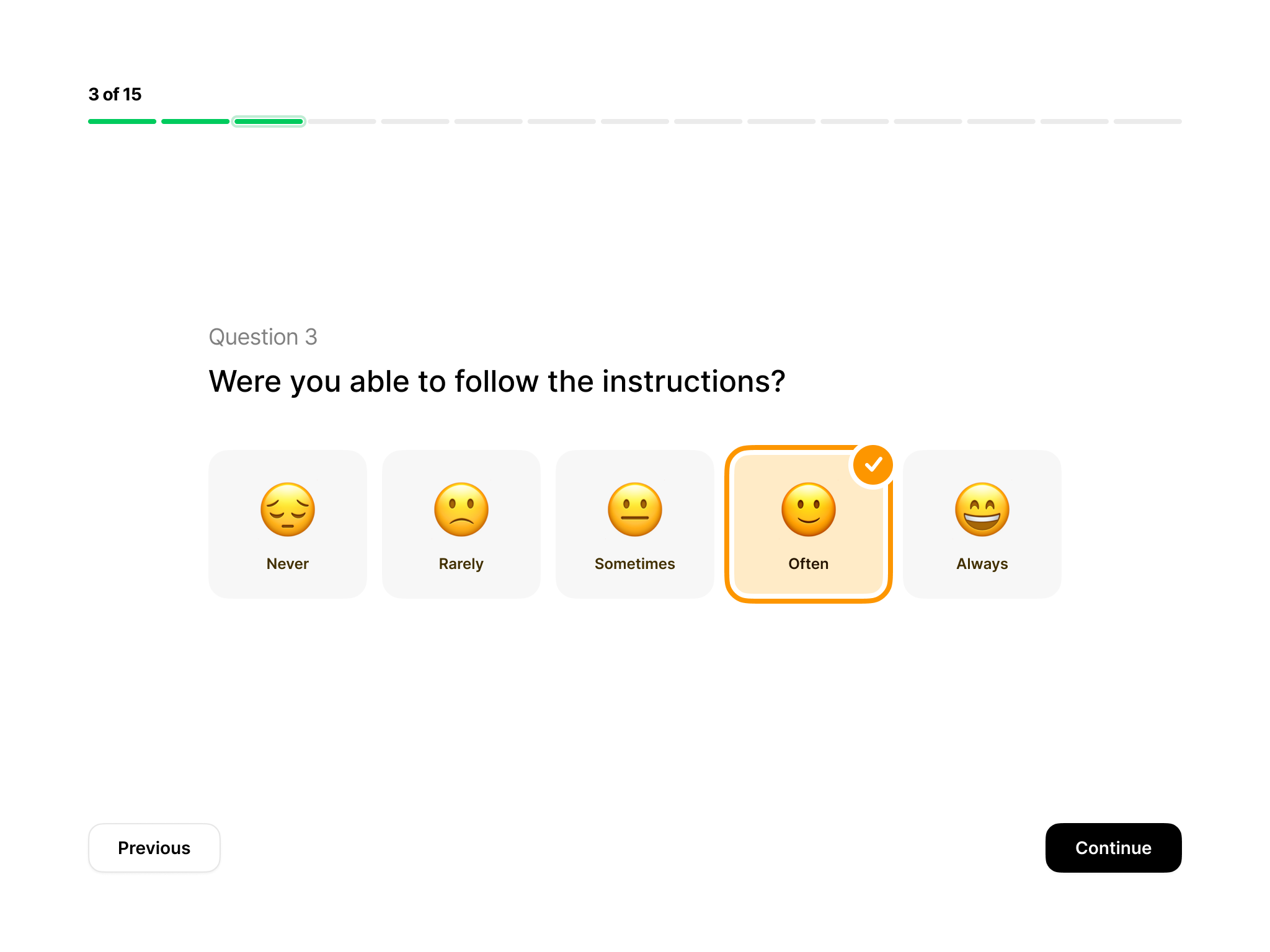The image size is (1270, 952).
Task: Click the Continue button
Action: tap(1113, 848)
